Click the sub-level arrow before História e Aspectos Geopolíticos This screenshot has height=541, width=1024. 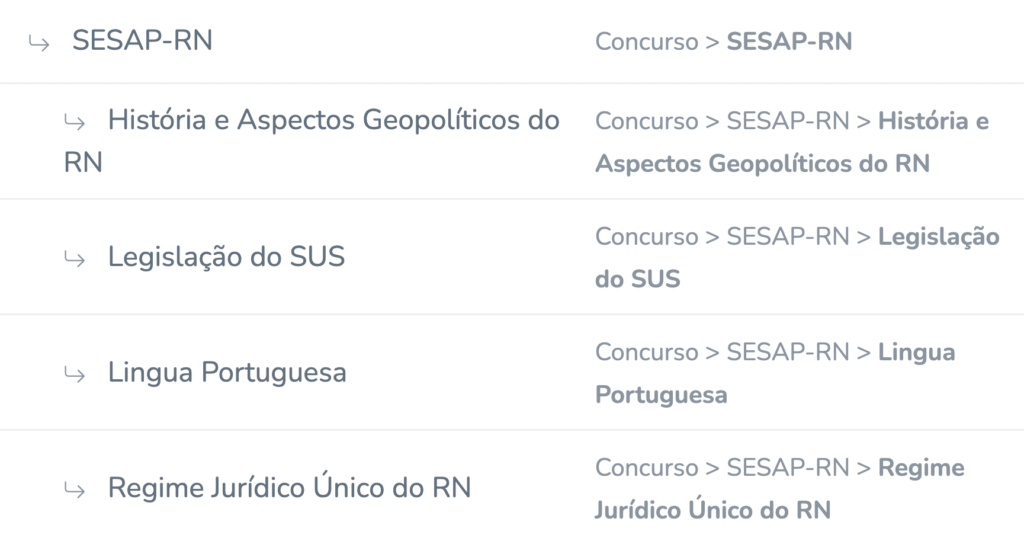[x=74, y=122]
